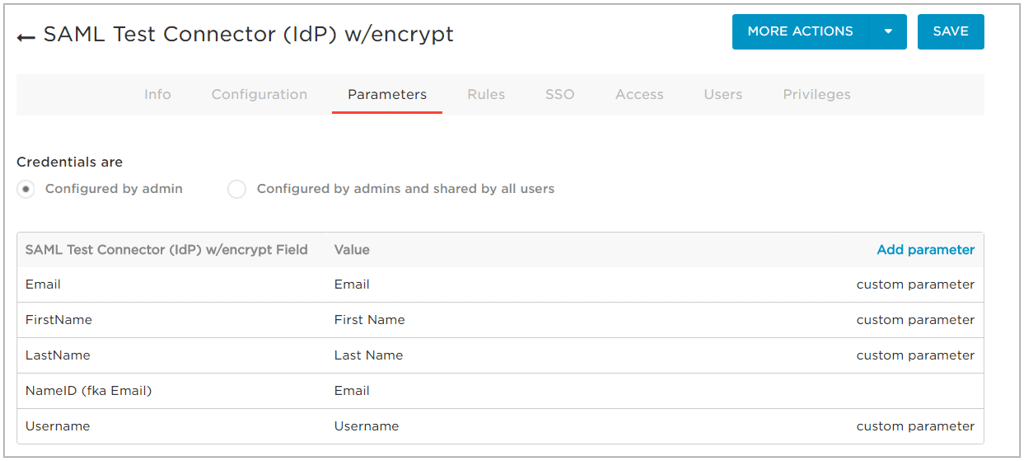Choose Configured by admins and shared option

click(x=237, y=189)
